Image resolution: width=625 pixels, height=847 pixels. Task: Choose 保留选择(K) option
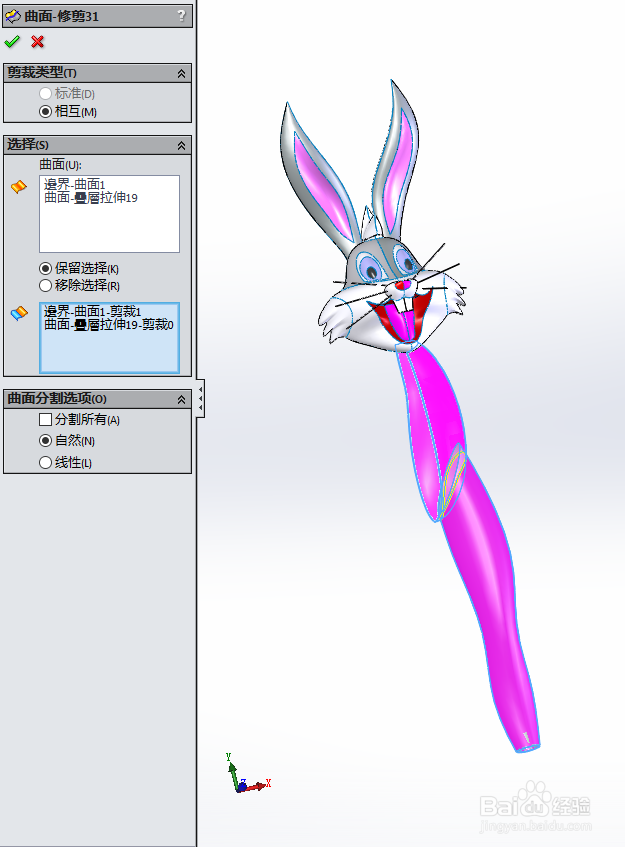(45, 268)
